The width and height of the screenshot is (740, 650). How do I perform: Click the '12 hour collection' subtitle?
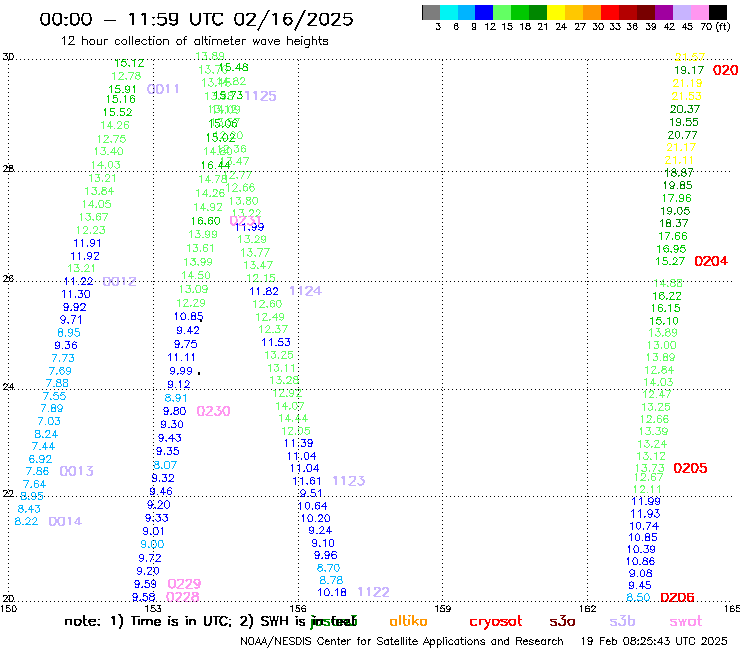pos(194,41)
